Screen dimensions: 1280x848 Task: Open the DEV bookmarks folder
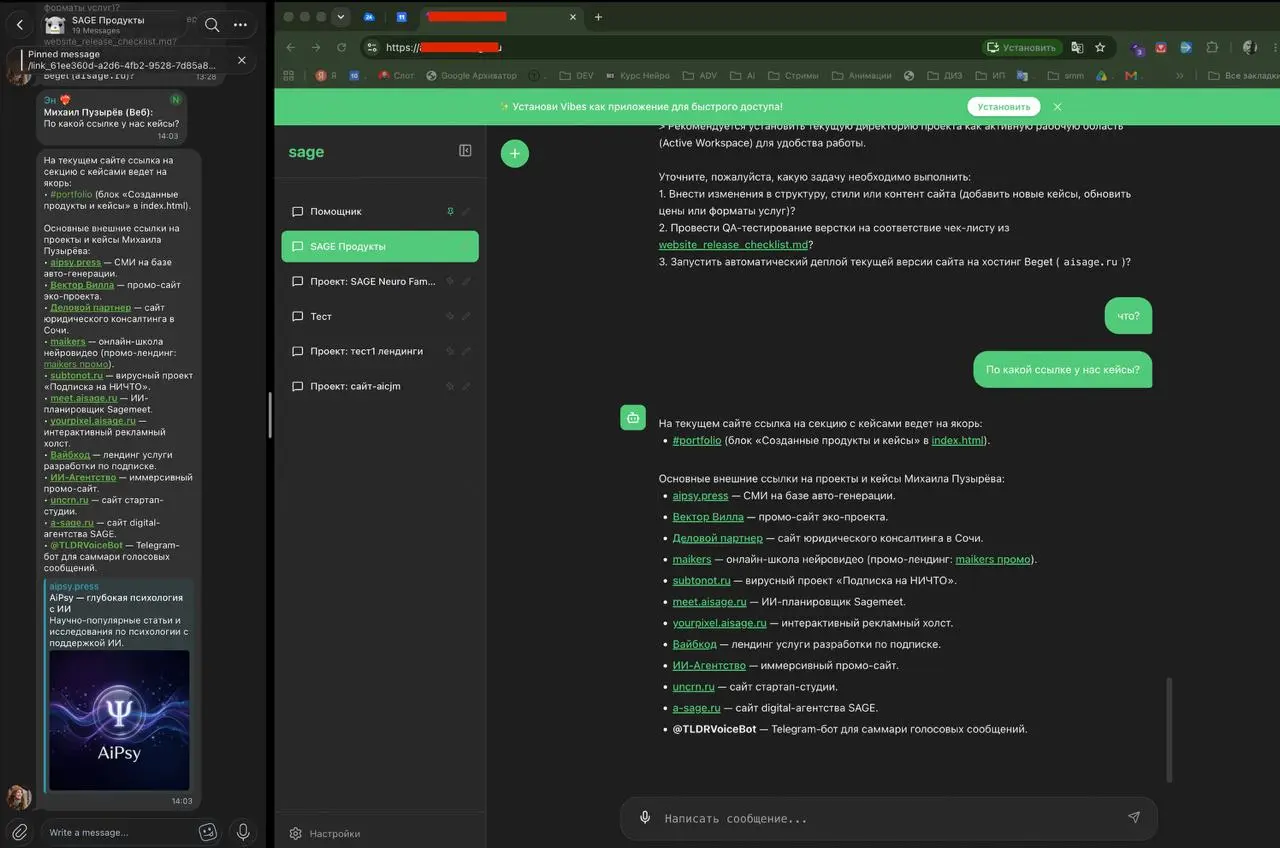coord(576,75)
